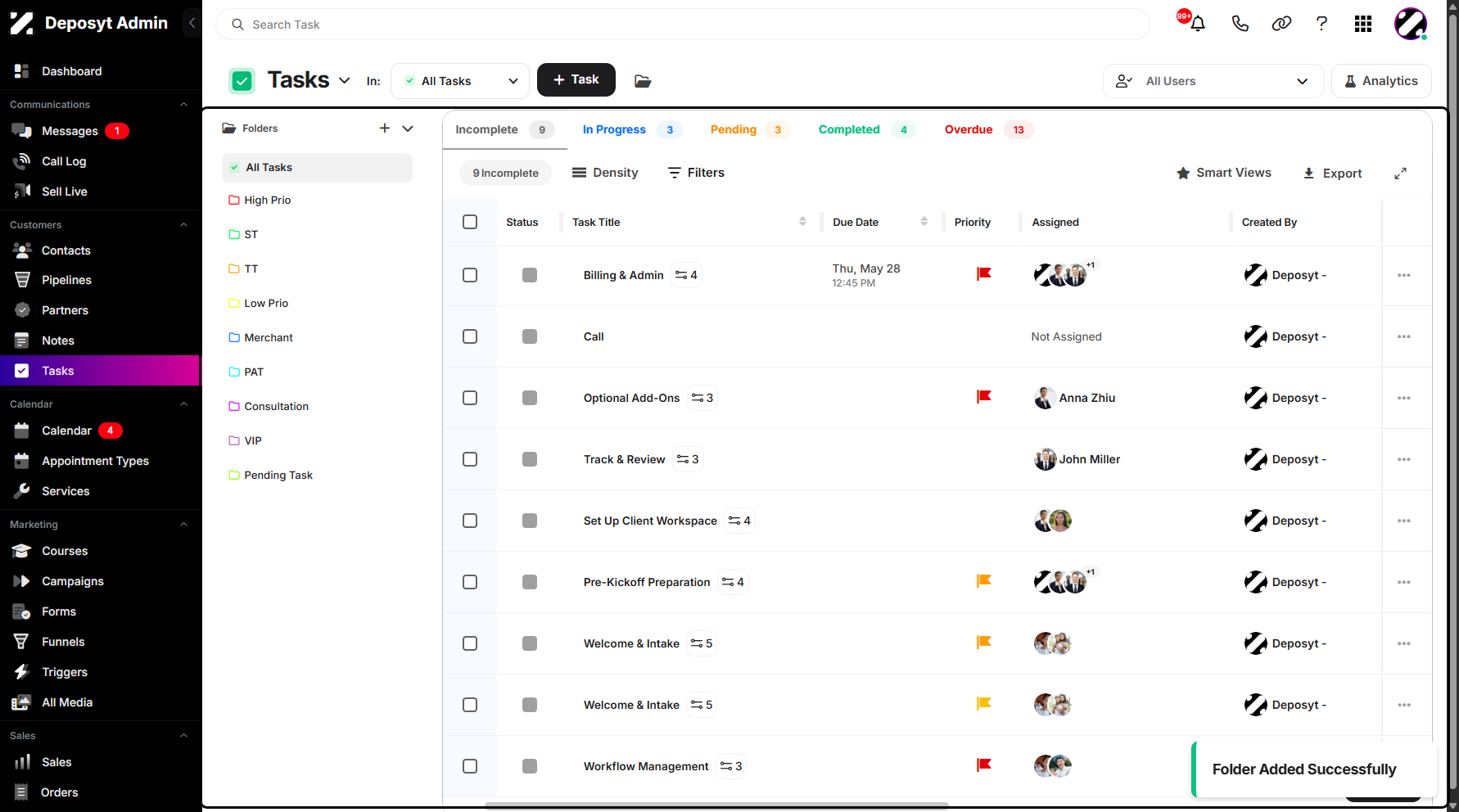Viewport: 1459px width, 812px height.
Task: Check the Call task row checkbox
Action: pyautogui.click(x=470, y=336)
